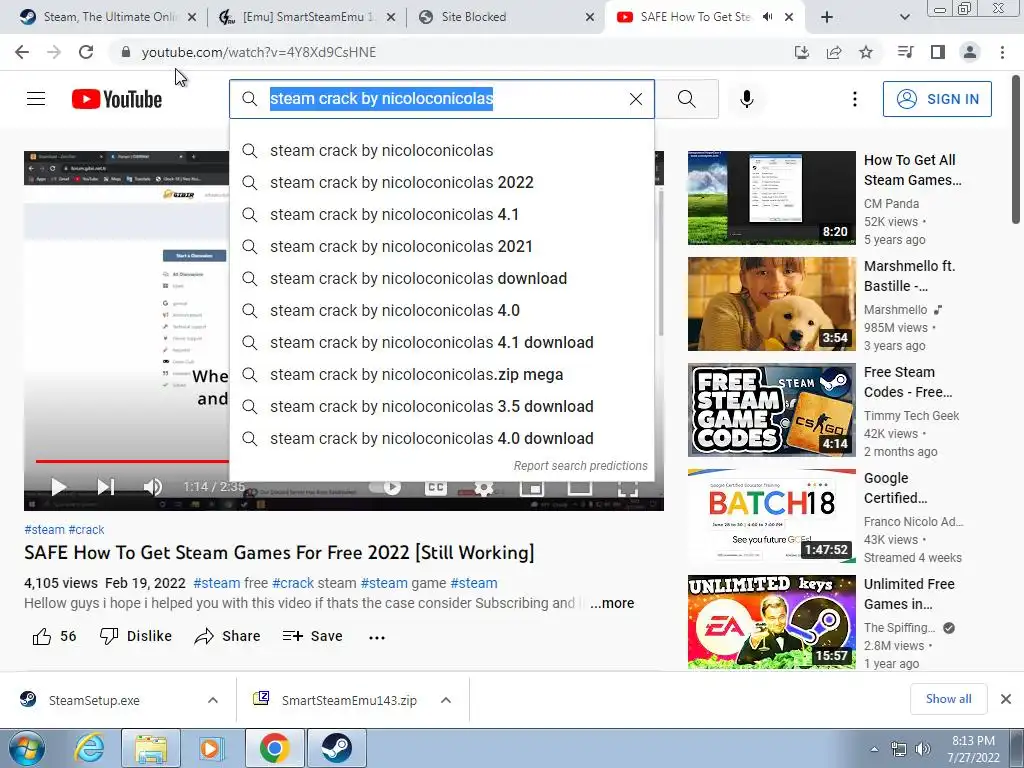The image size is (1024, 768).
Task: Go back with the browser back arrow
Action: (x=22, y=52)
